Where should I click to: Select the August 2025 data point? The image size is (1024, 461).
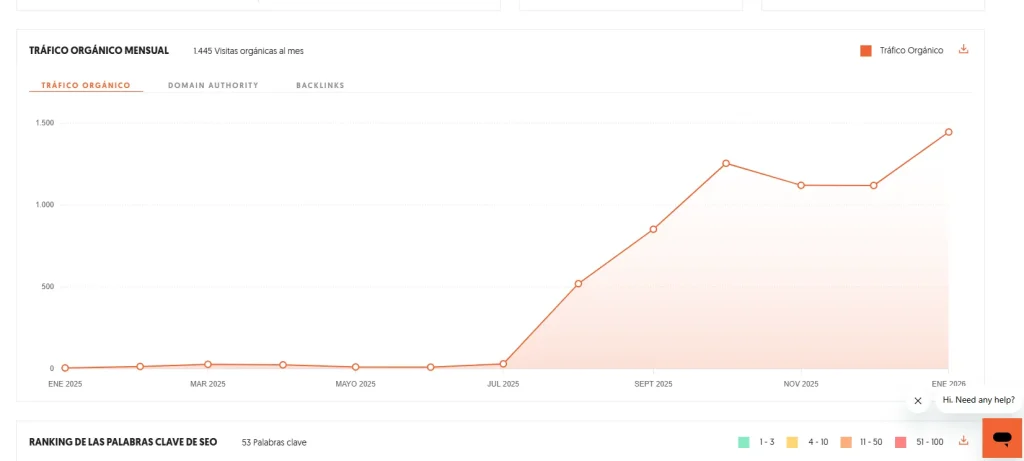[x=578, y=284]
